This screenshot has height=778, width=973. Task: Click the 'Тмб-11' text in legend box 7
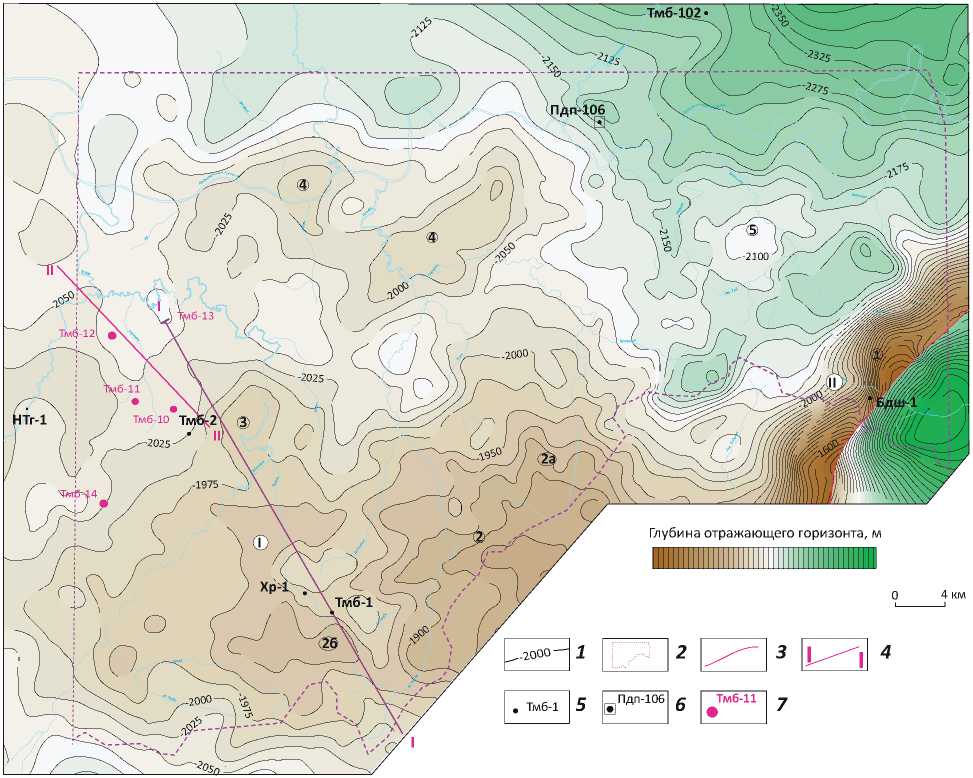pos(737,698)
